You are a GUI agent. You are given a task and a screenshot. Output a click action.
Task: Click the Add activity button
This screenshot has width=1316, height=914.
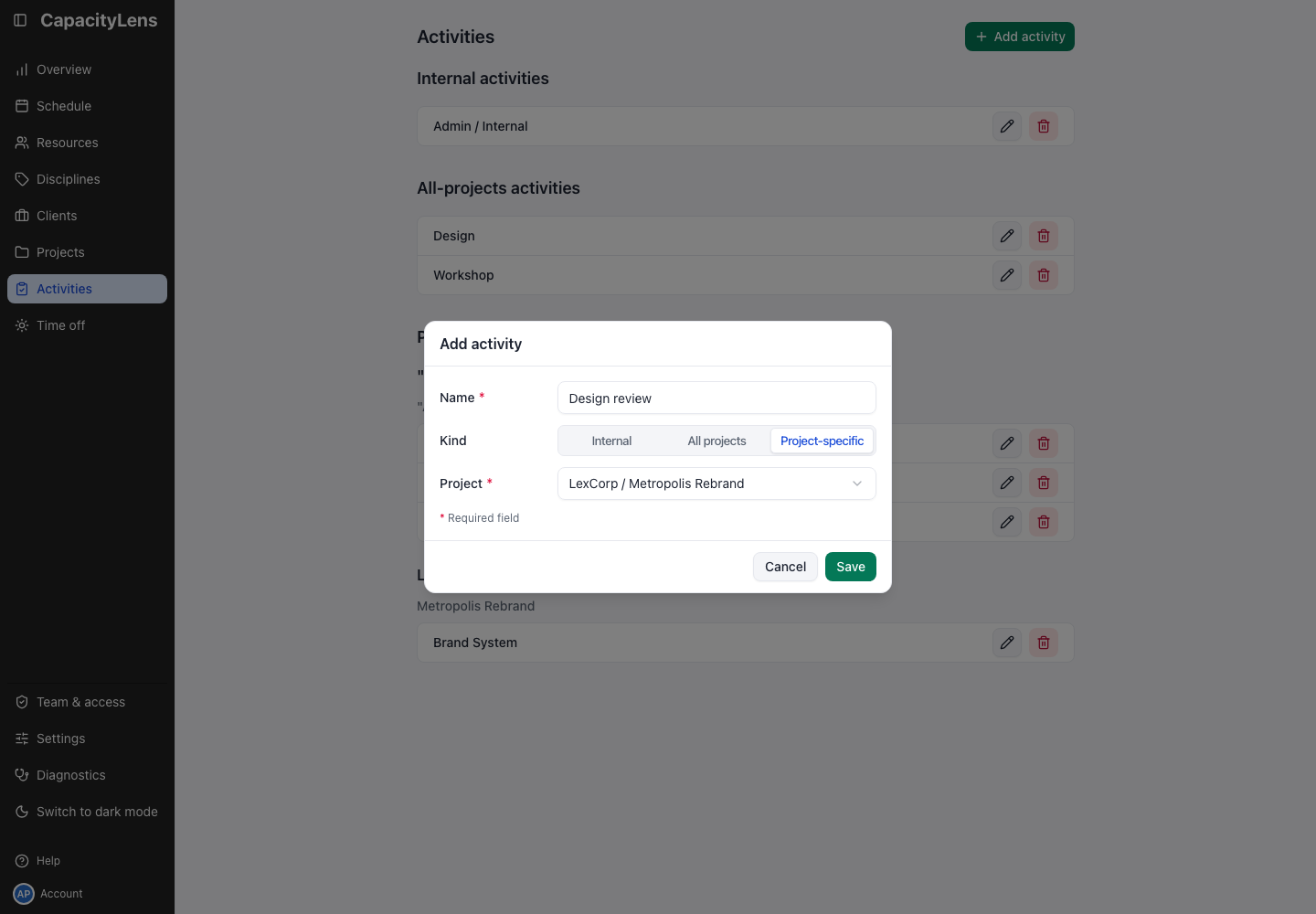coord(1020,37)
